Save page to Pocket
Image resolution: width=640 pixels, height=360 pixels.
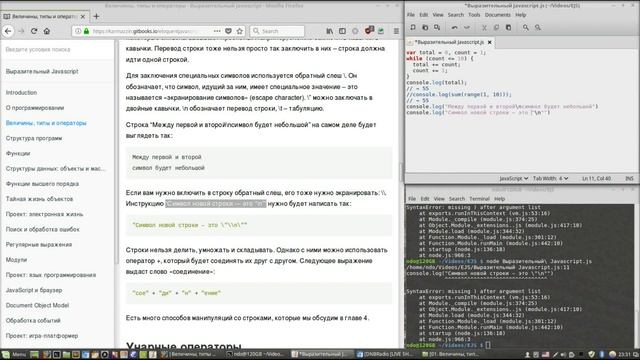(x=229, y=31)
